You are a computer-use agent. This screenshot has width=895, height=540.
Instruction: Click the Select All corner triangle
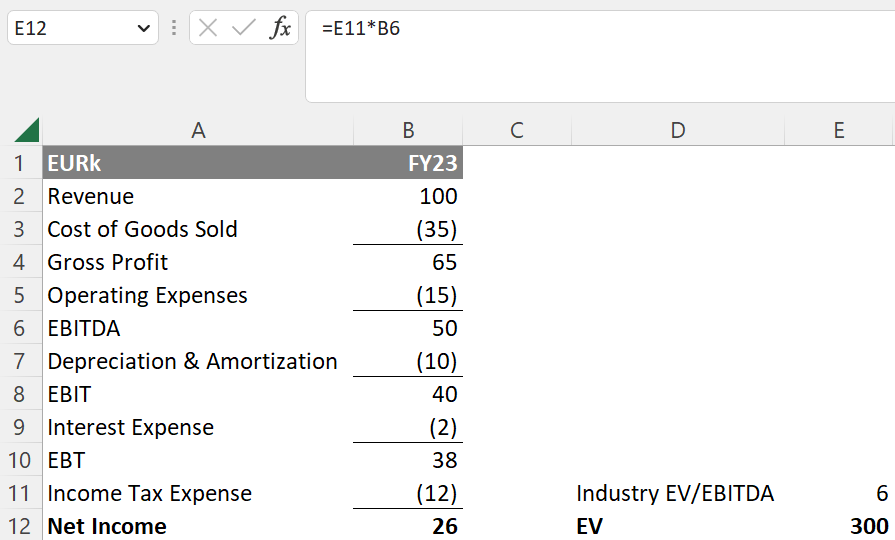point(27,130)
